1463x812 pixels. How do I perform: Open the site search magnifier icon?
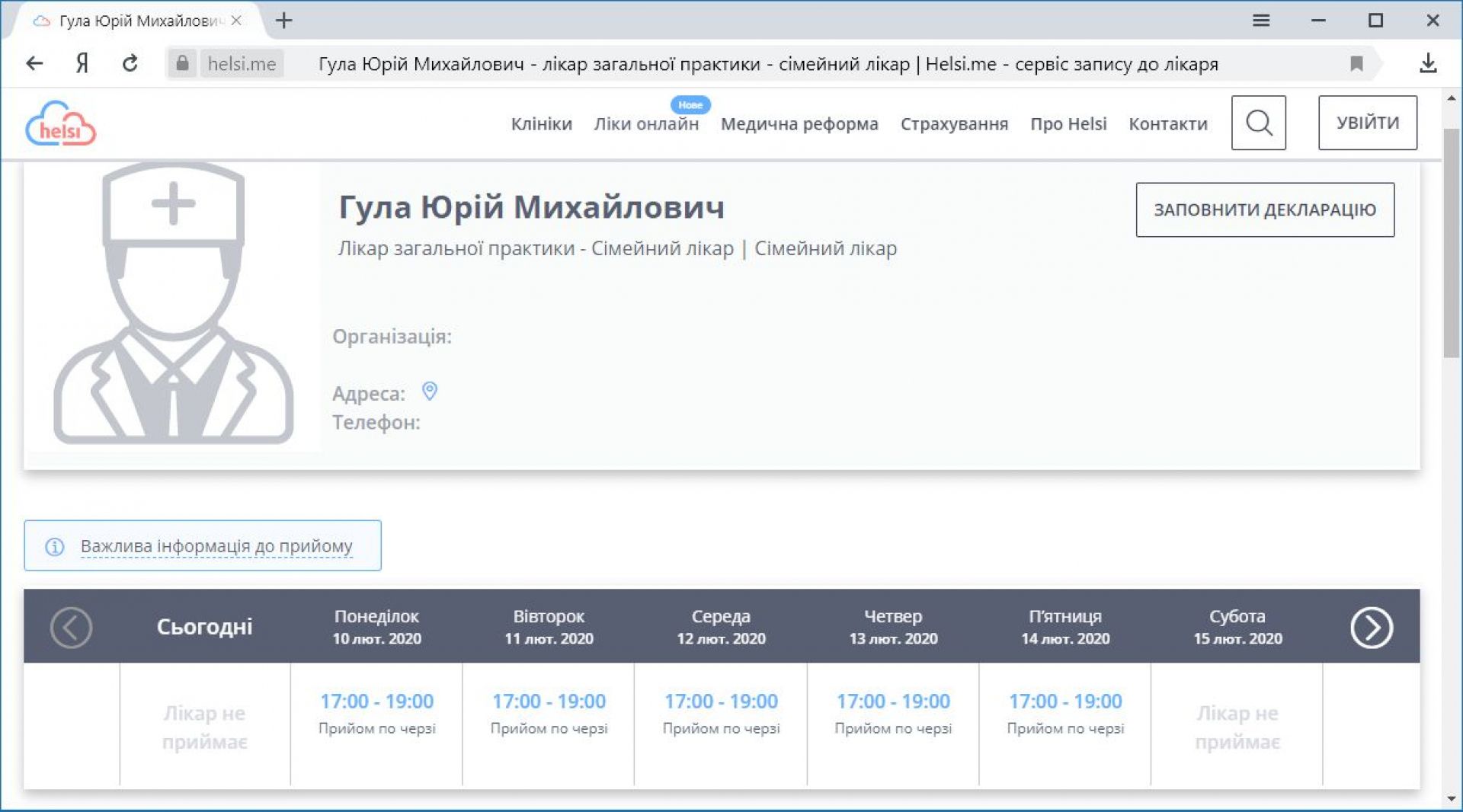click(1259, 123)
